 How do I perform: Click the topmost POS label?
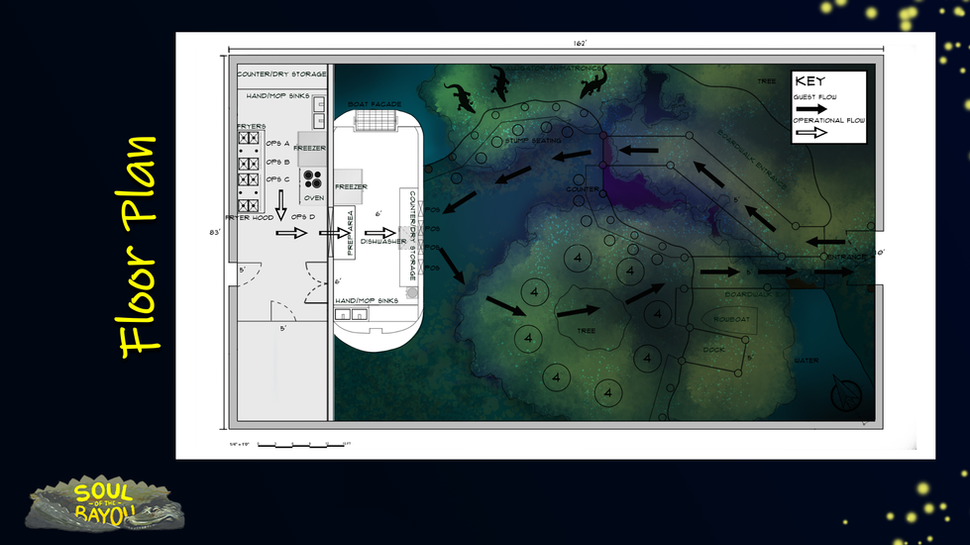(433, 210)
